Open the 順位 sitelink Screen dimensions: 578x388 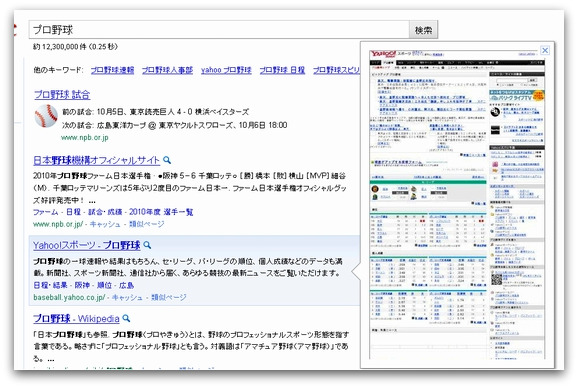point(104,285)
